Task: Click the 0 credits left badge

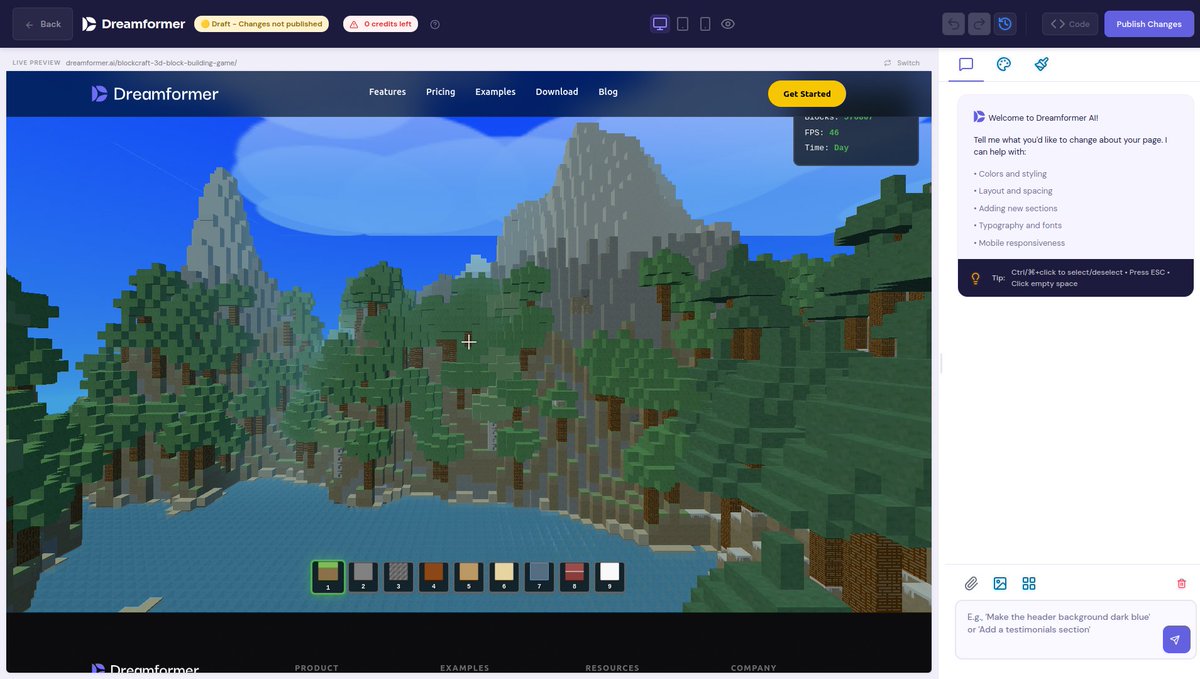Action: (380, 24)
